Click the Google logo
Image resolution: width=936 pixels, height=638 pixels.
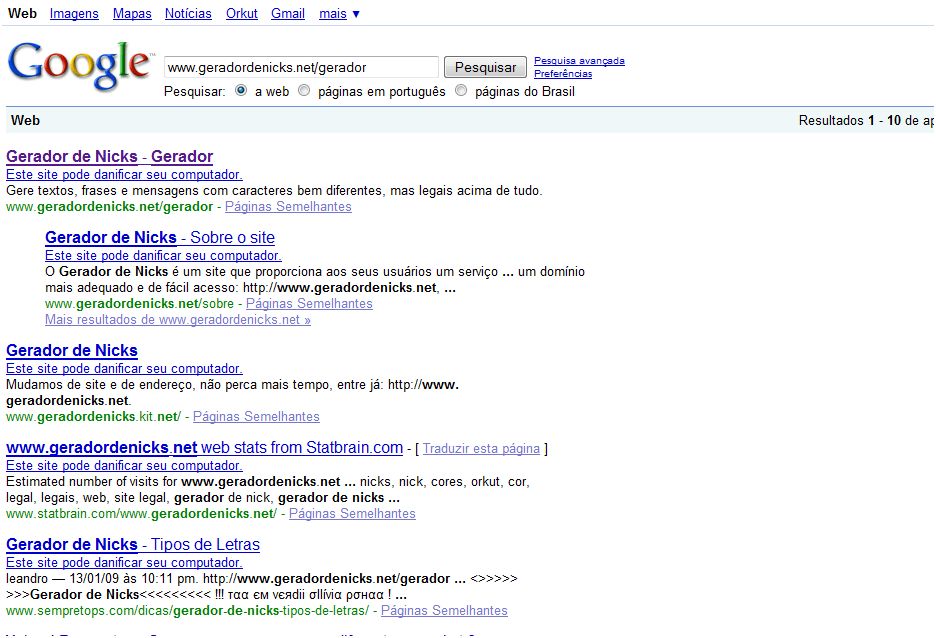pos(78,64)
